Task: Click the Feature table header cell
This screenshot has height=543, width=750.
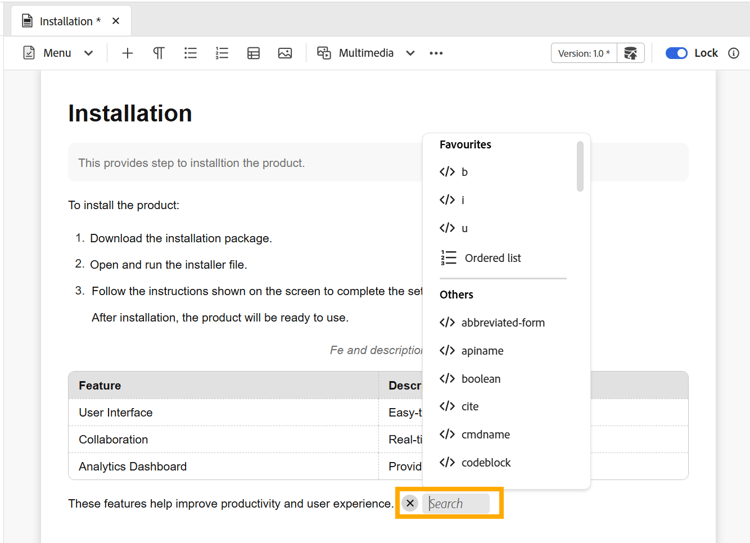Action: pos(223,386)
